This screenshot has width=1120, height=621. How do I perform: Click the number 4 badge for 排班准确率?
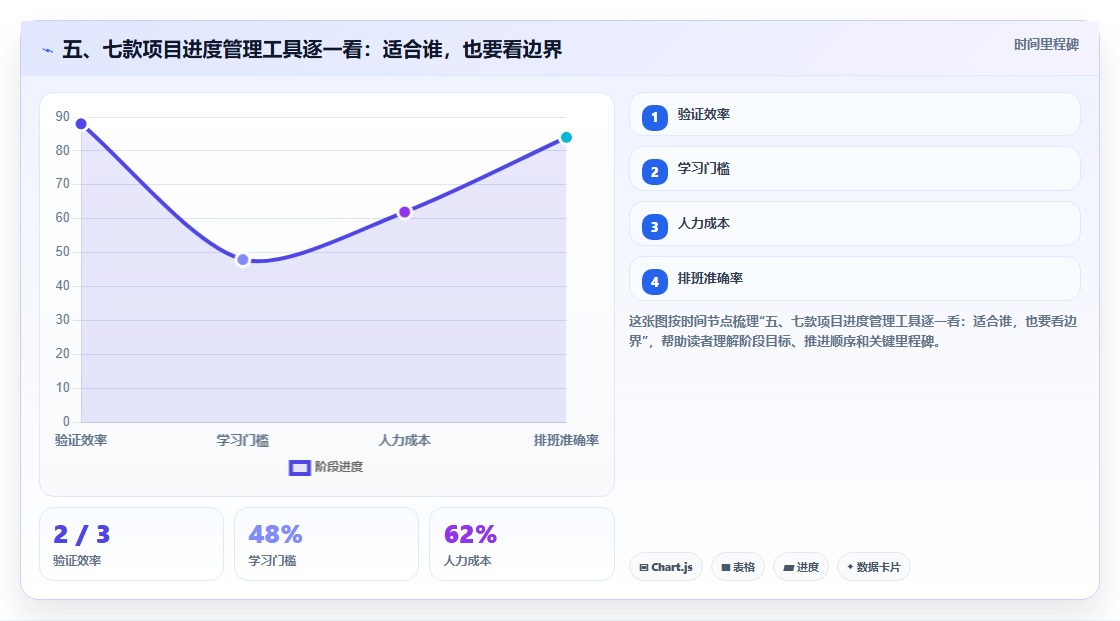pyautogui.click(x=654, y=282)
